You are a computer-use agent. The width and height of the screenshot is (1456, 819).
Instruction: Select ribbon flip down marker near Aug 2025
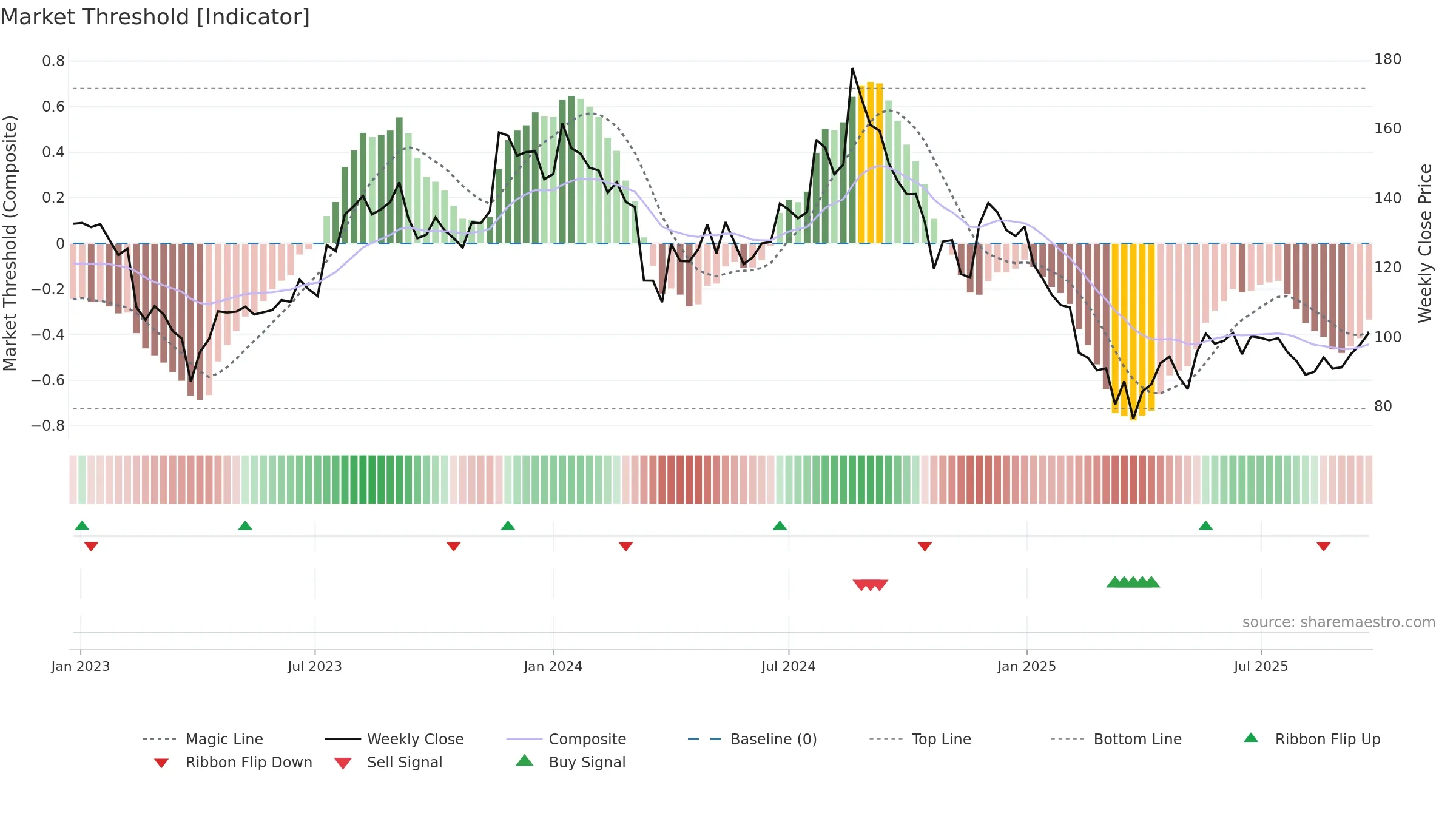(1324, 547)
